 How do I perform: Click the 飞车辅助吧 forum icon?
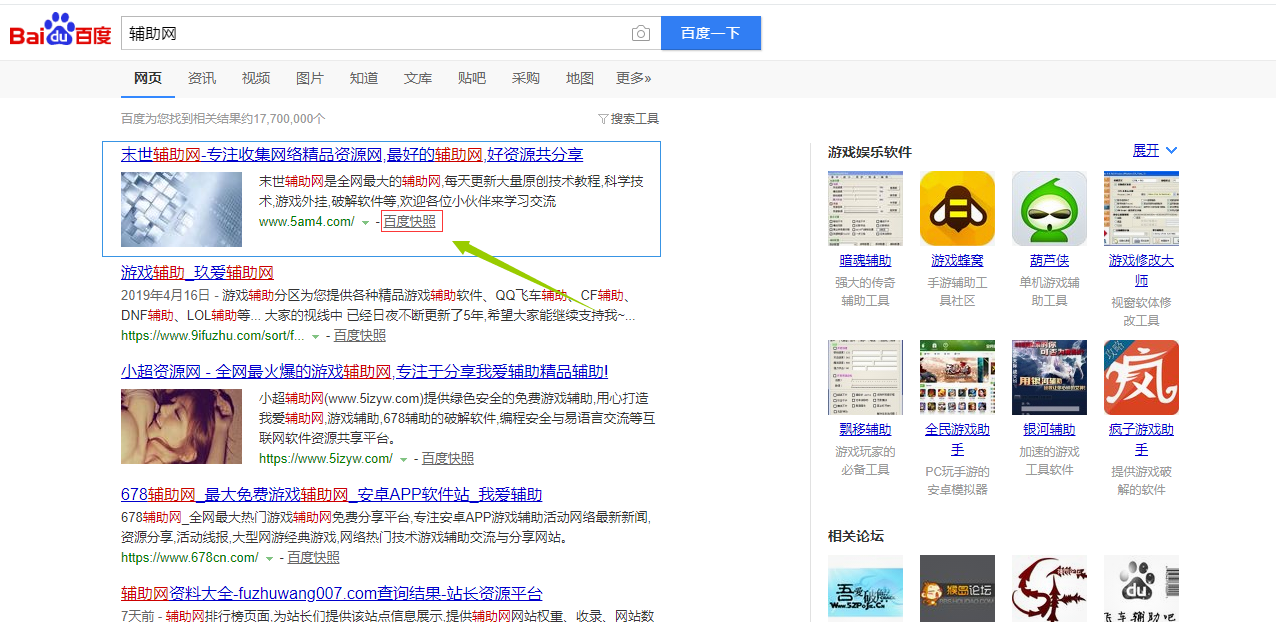1141,588
